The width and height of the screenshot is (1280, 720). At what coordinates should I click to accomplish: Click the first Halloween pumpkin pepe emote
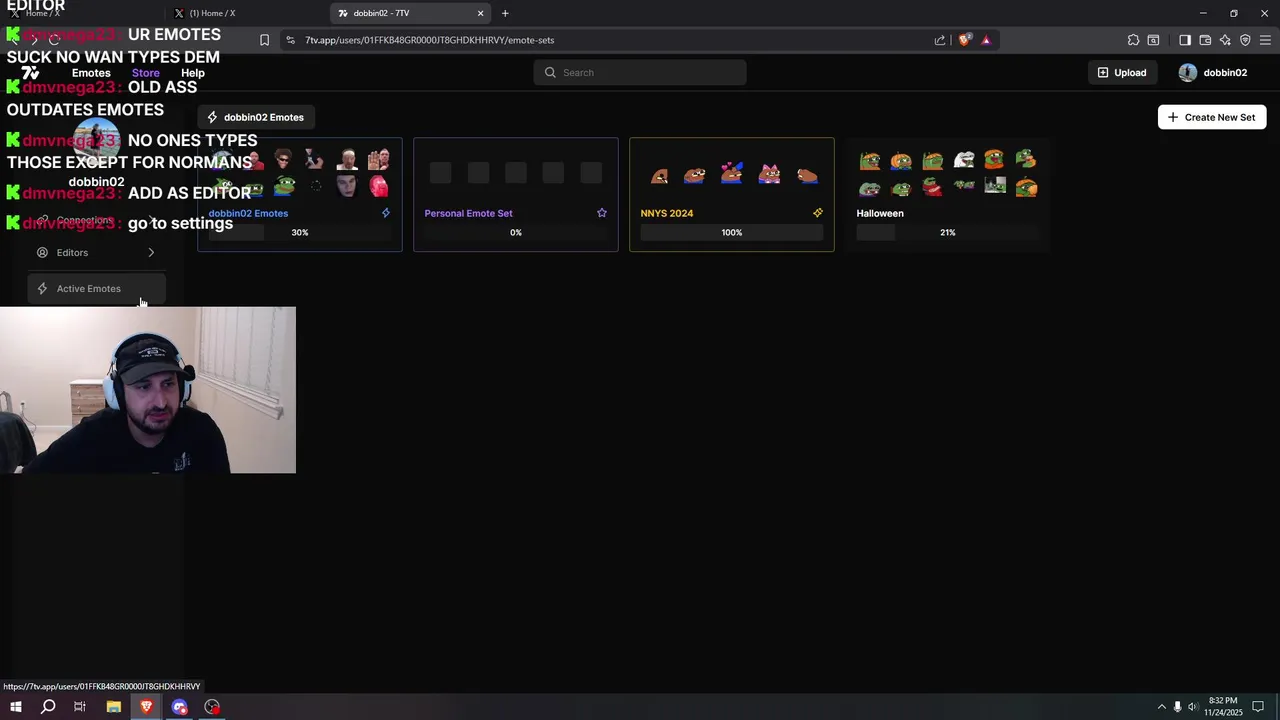870,160
